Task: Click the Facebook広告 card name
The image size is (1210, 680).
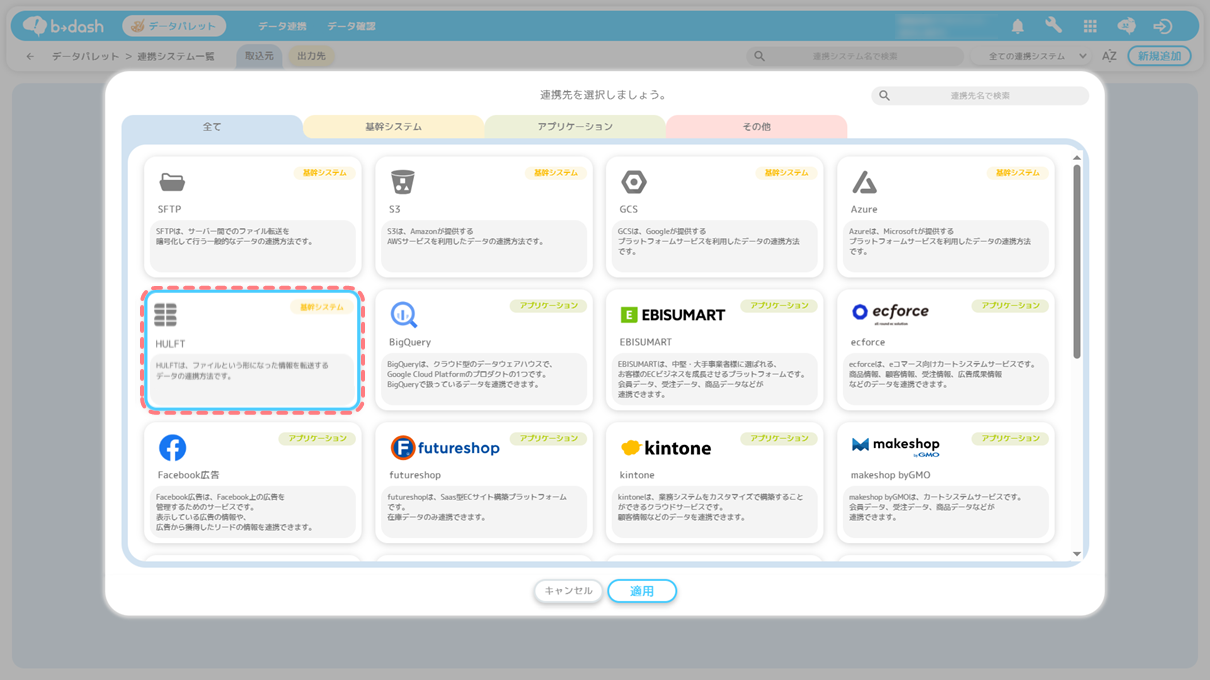Action: (188, 475)
